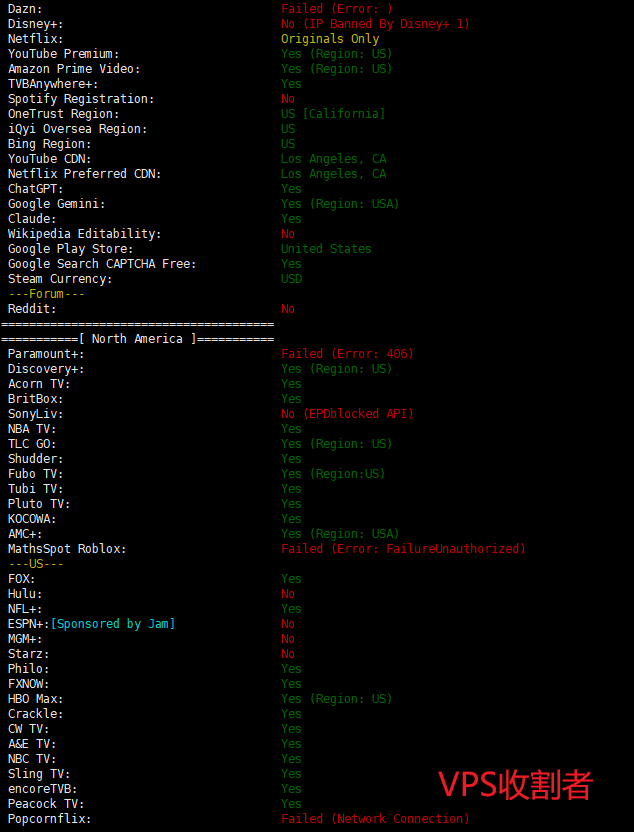634x832 pixels.
Task: Click the SonyLiv EPDblocked API result
Action: pos(346,414)
